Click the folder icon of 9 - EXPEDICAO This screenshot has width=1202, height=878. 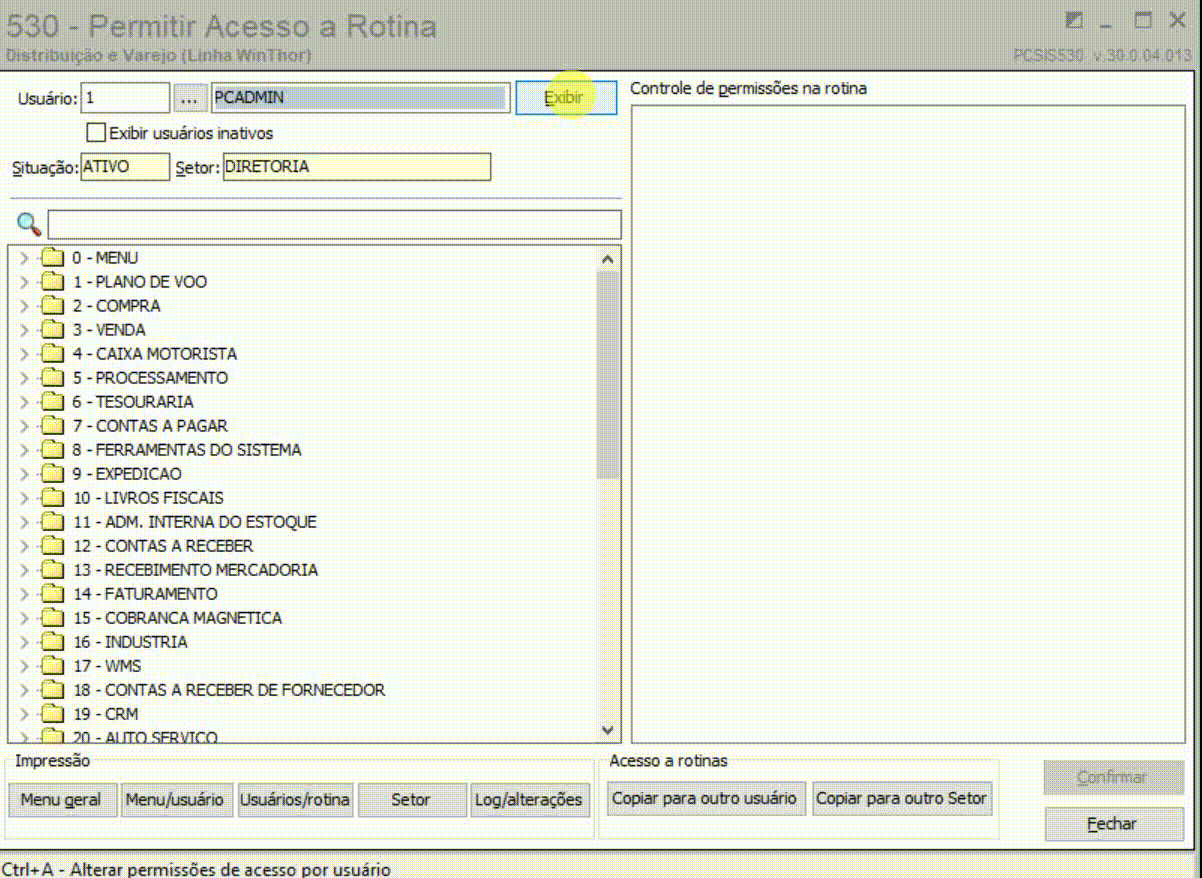pos(52,474)
